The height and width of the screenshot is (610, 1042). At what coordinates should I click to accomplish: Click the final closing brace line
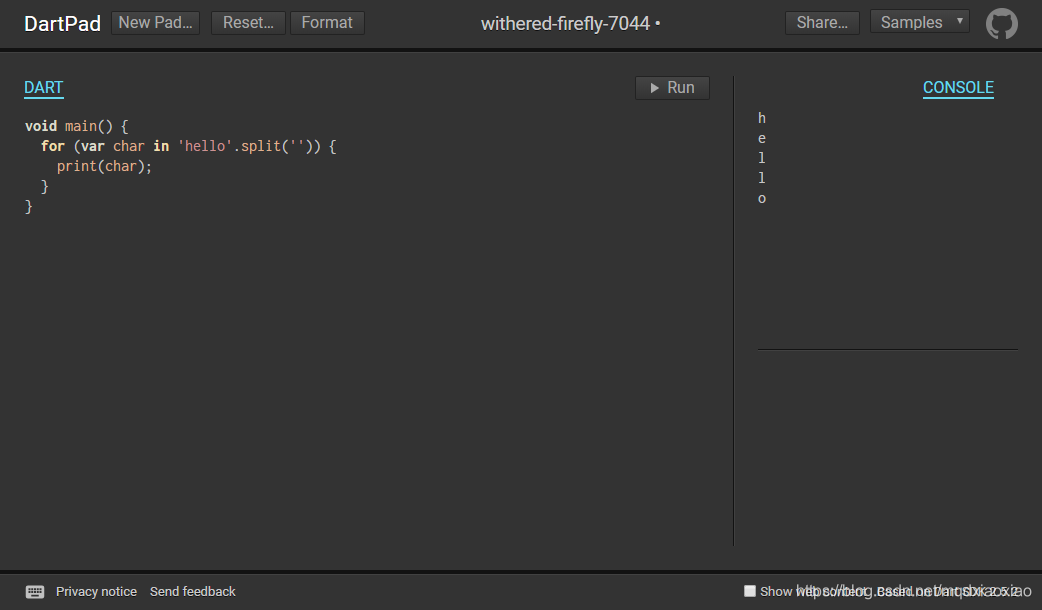pyautogui.click(x=29, y=207)
